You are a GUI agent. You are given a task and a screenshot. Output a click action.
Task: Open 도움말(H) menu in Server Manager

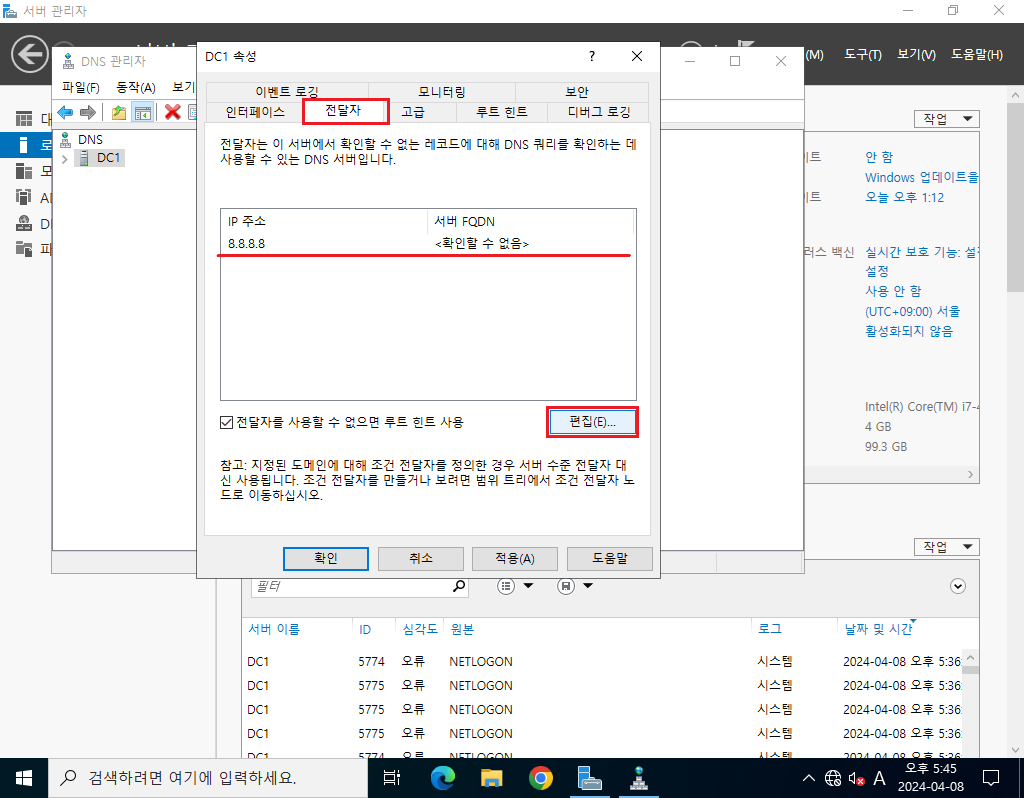pos(976,54)
